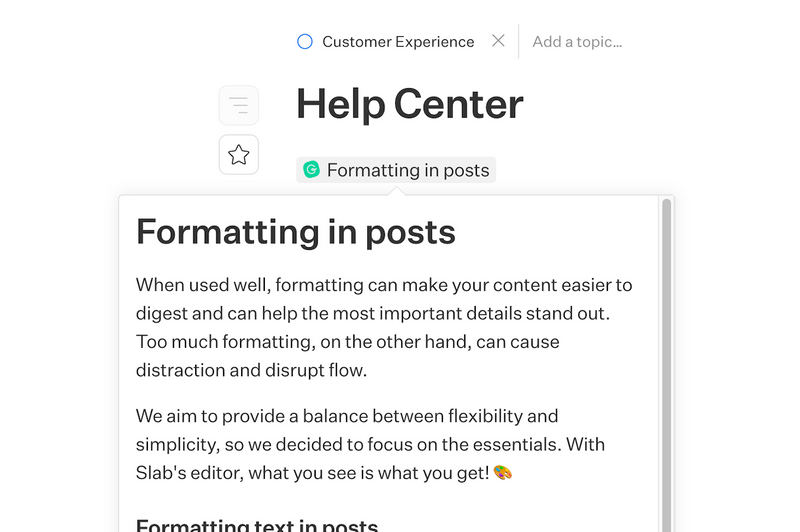Click the Help Center post title
The height and width of the screenshot is (532, 800).
[409, 104]
